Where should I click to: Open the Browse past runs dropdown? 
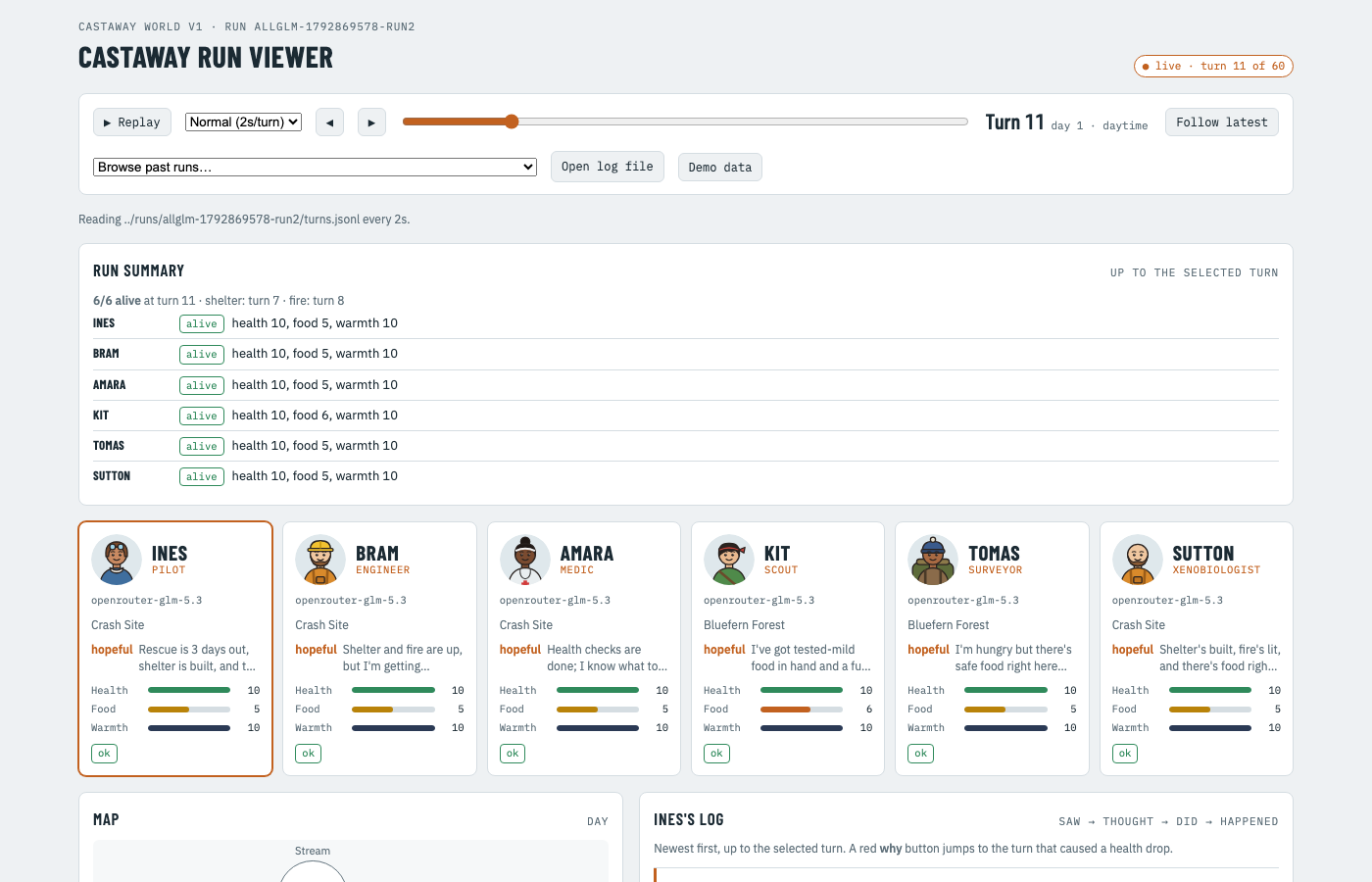[315, 167]
